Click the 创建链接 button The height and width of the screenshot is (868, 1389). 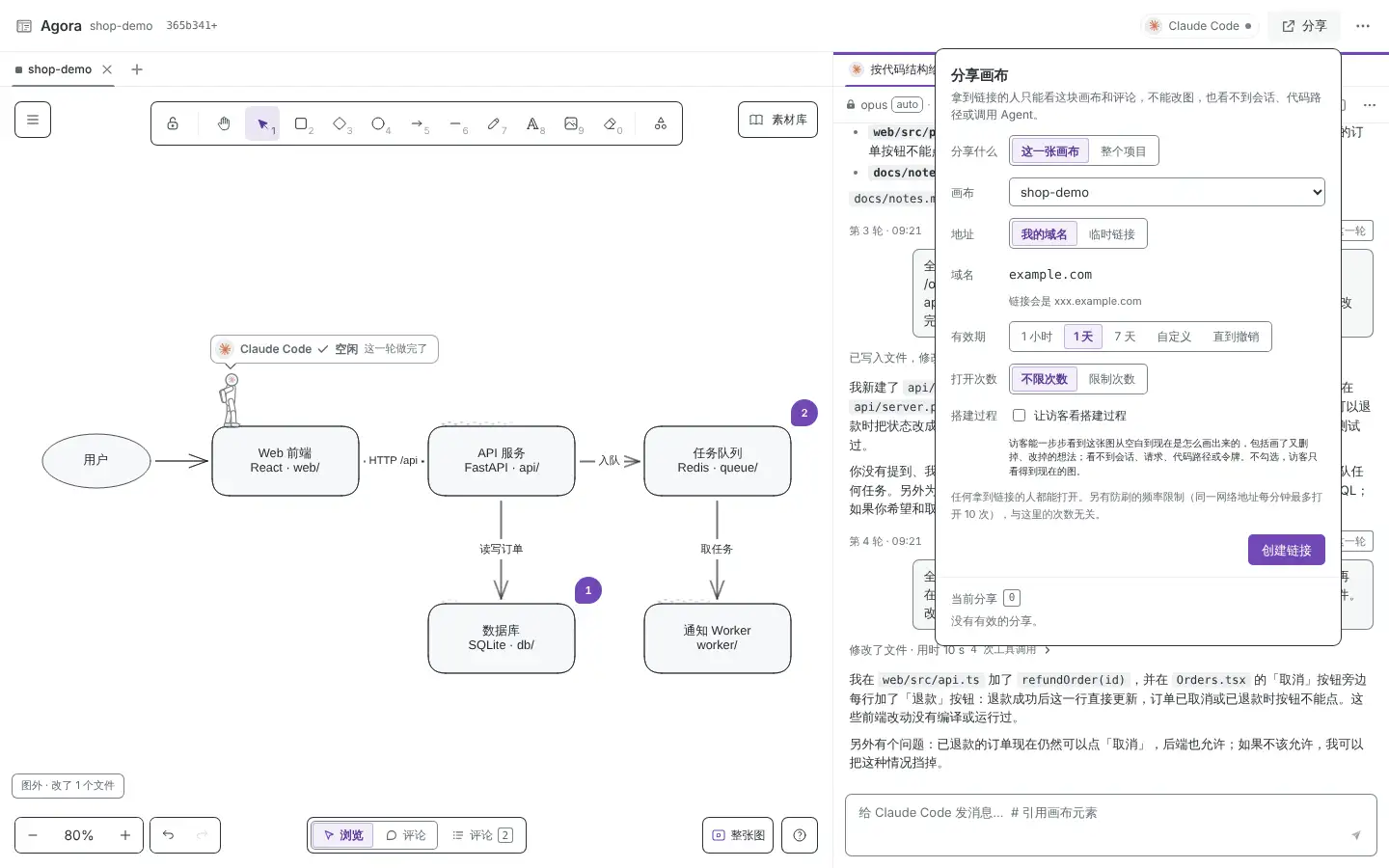1287,550
